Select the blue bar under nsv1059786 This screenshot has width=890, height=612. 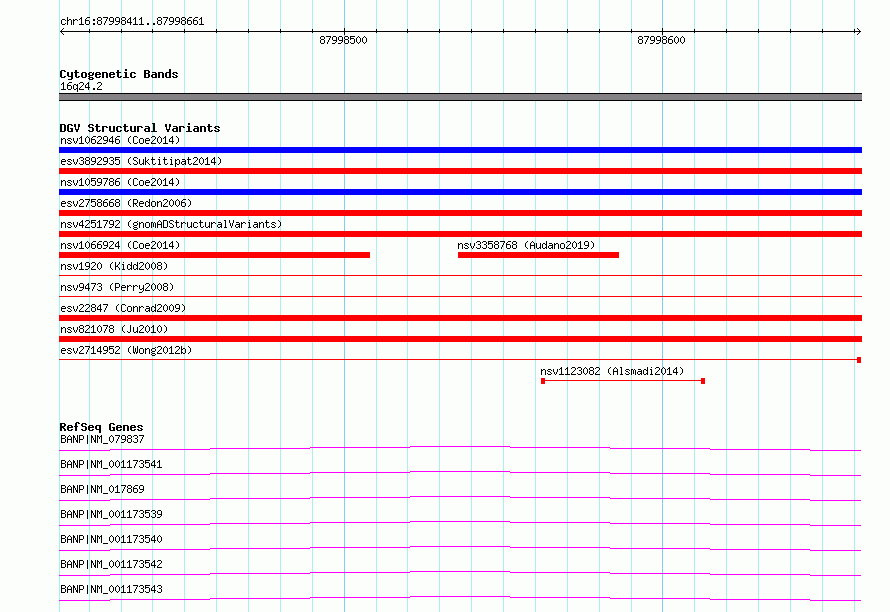tap(460, 192)
